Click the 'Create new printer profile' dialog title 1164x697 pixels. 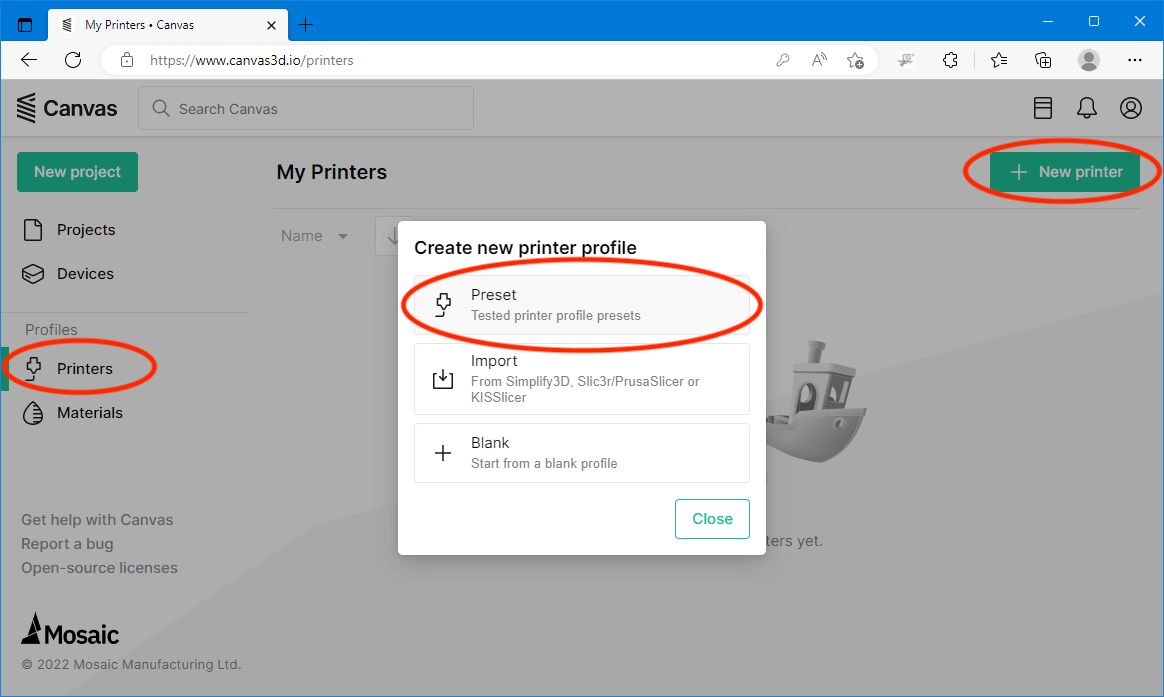pos(526,248)
